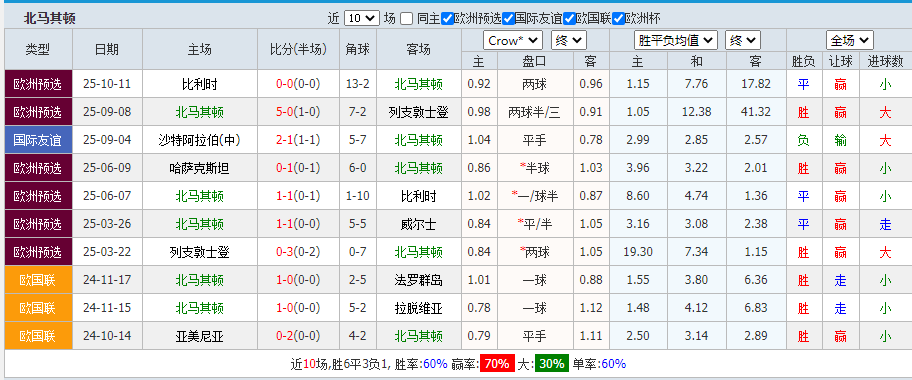Click the 5-0(1-0) score on 25-09-08

298,112
